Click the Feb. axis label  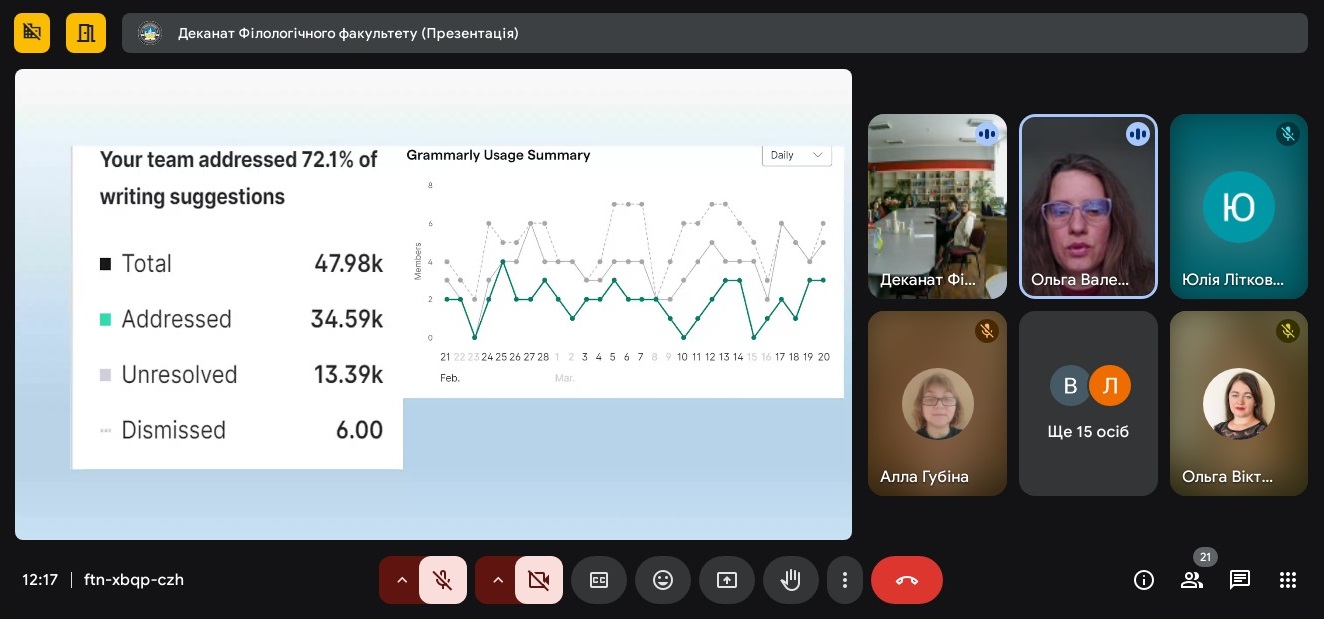click(x=450, y=379)
